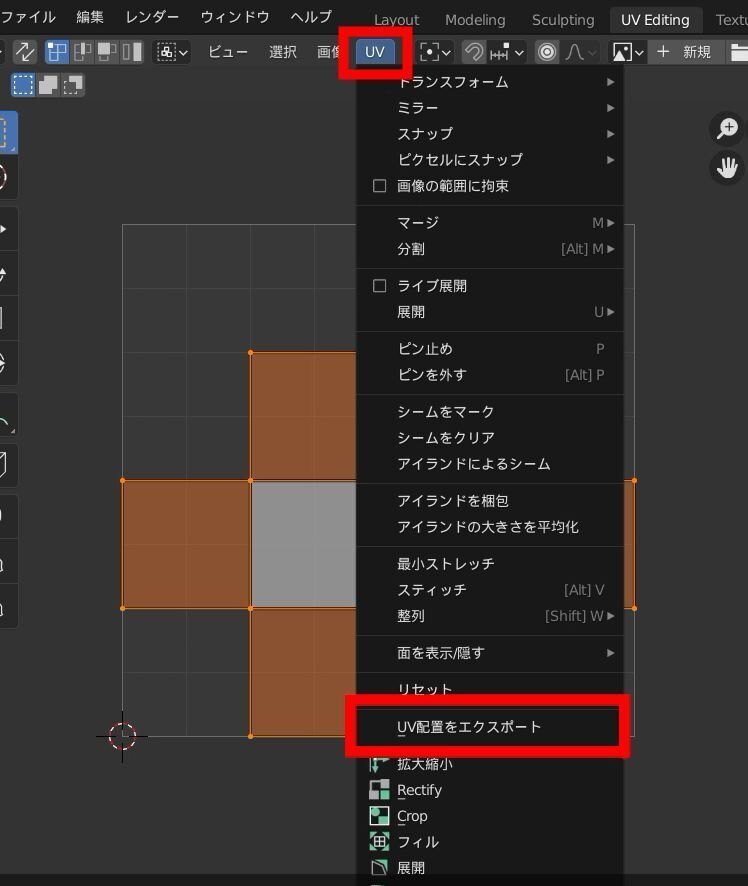
Task: Open the レンダー menu
Action: point(152,17)
